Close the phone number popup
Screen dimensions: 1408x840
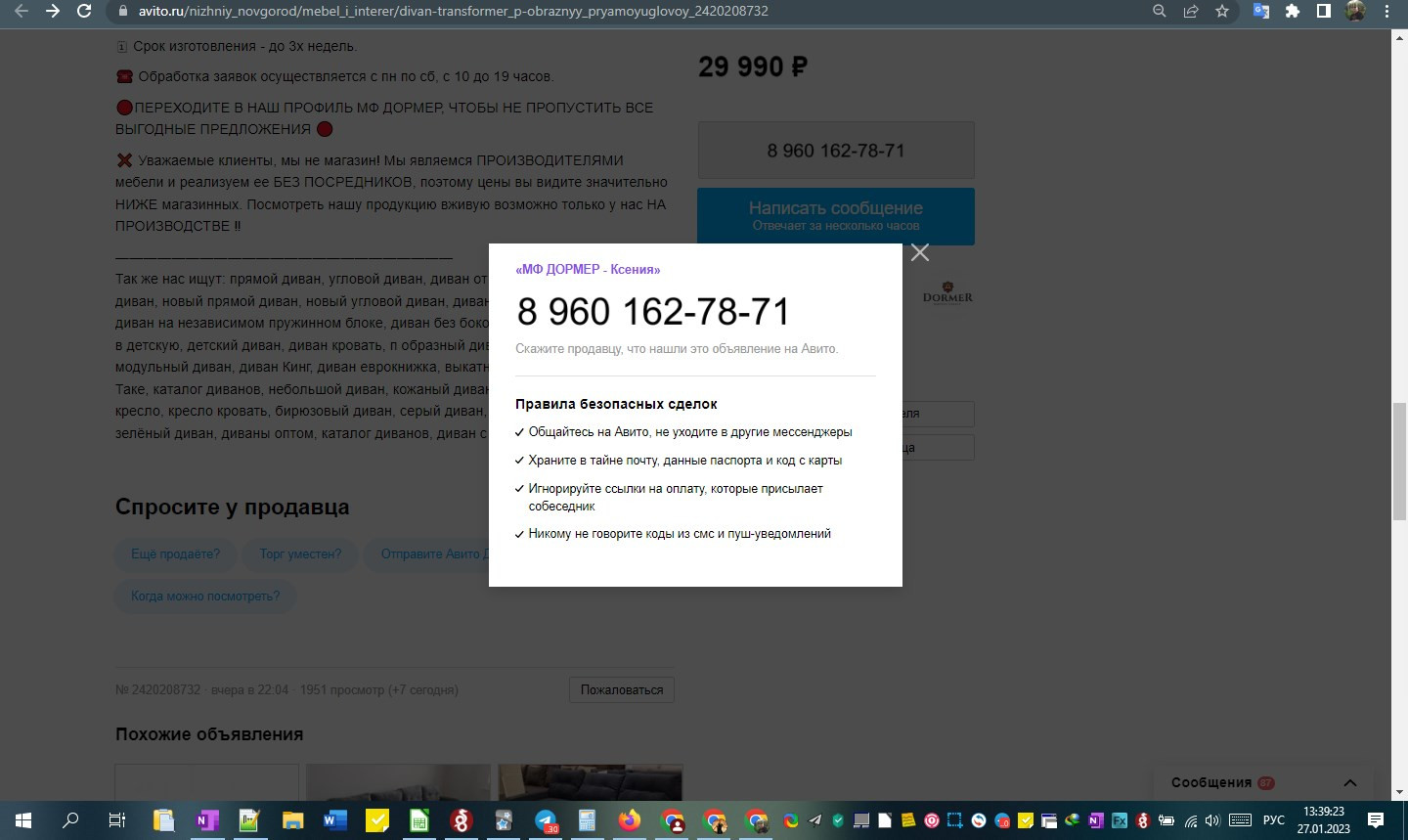[x=920, y=252]
